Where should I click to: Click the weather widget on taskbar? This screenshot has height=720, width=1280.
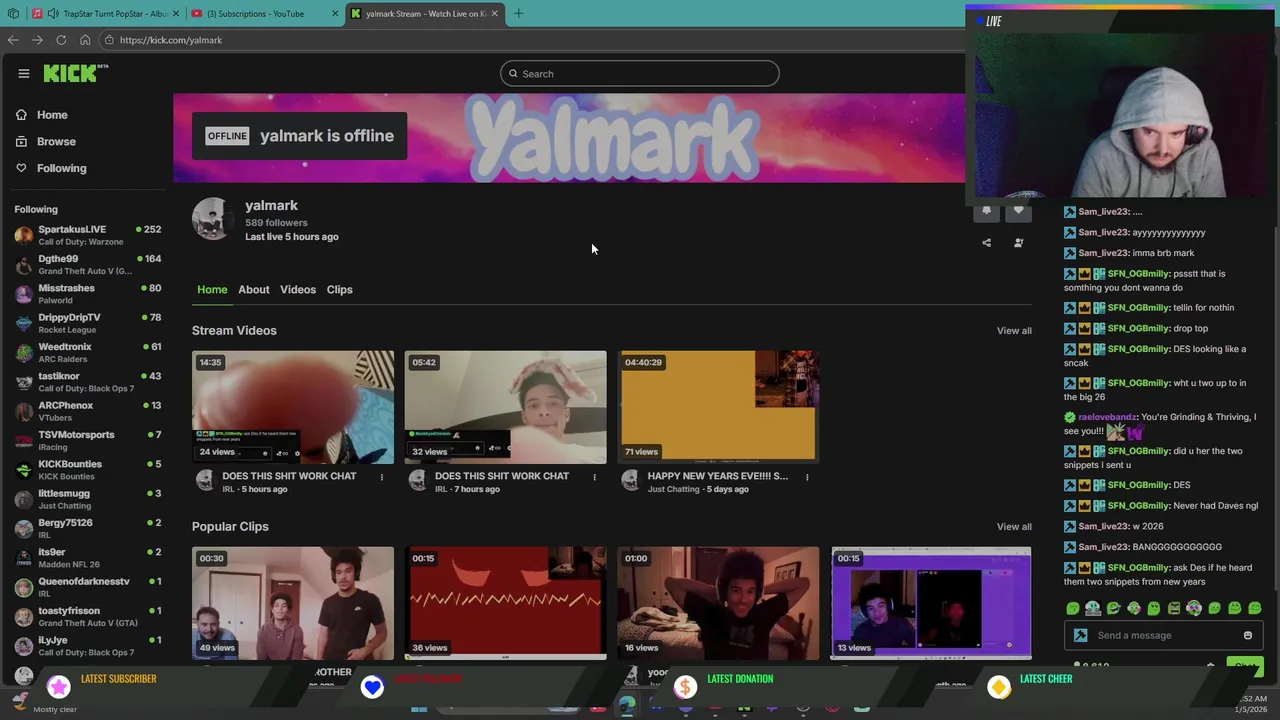(x=42, y=704)
